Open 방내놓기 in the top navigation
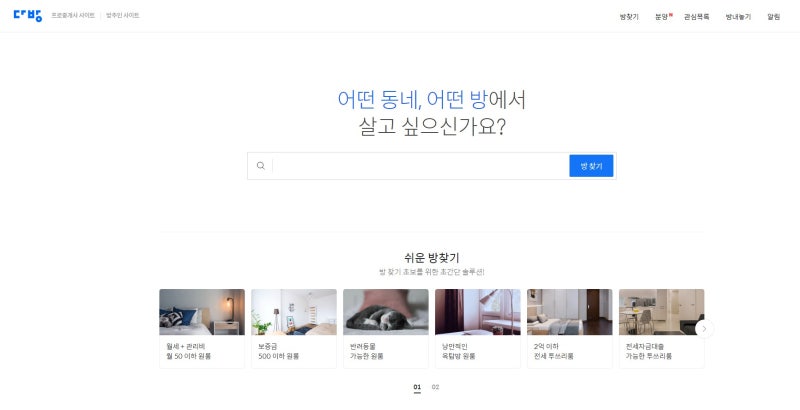The height and width of the screenshot is (410, 800). (738, 17)
